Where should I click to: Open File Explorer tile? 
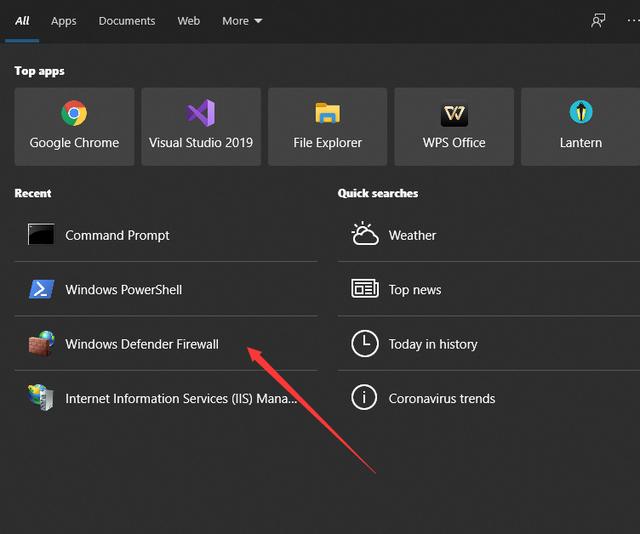pyautogui.click(x=327, y=126)
